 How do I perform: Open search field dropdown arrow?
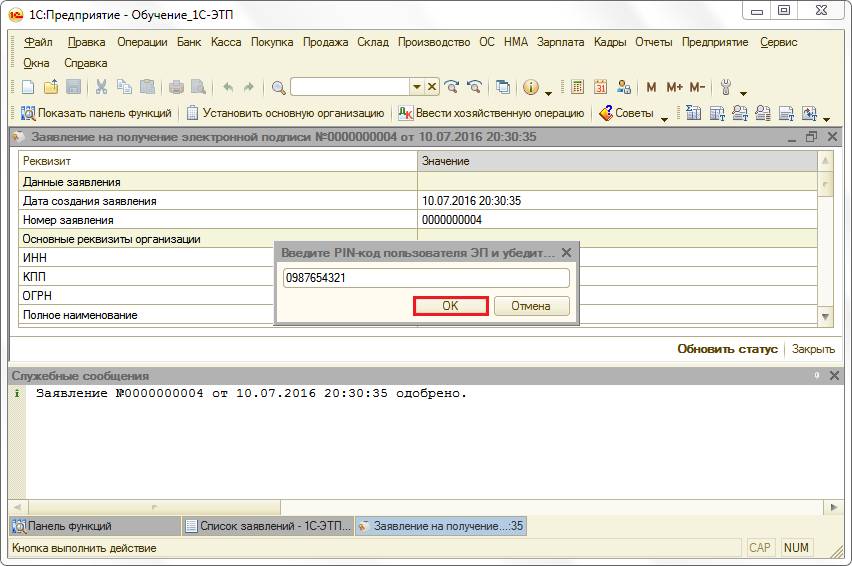417,87
